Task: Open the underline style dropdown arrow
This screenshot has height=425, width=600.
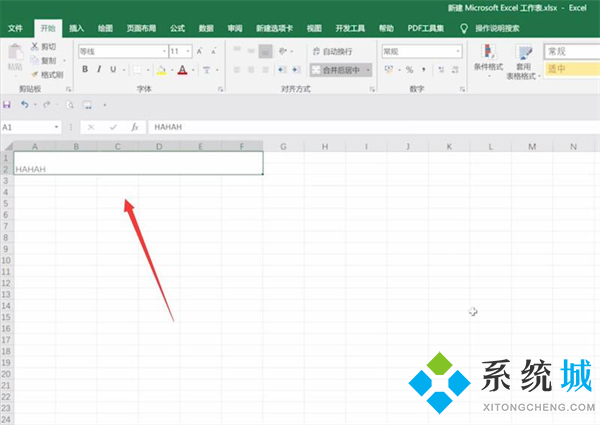Action: [x=124, y=70]
